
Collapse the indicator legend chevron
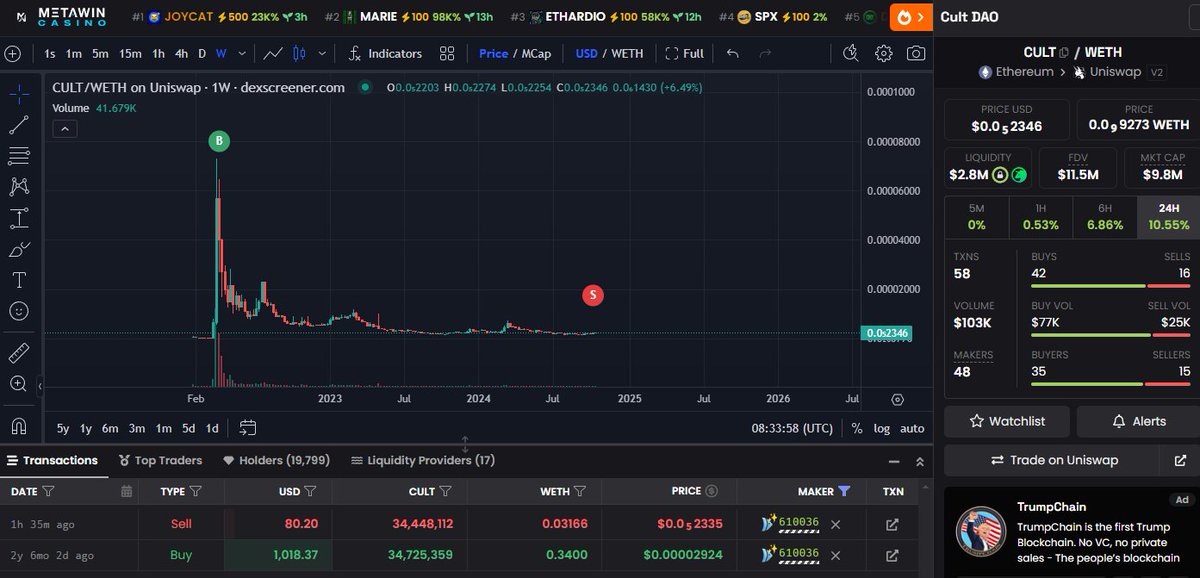coord(63,128)
